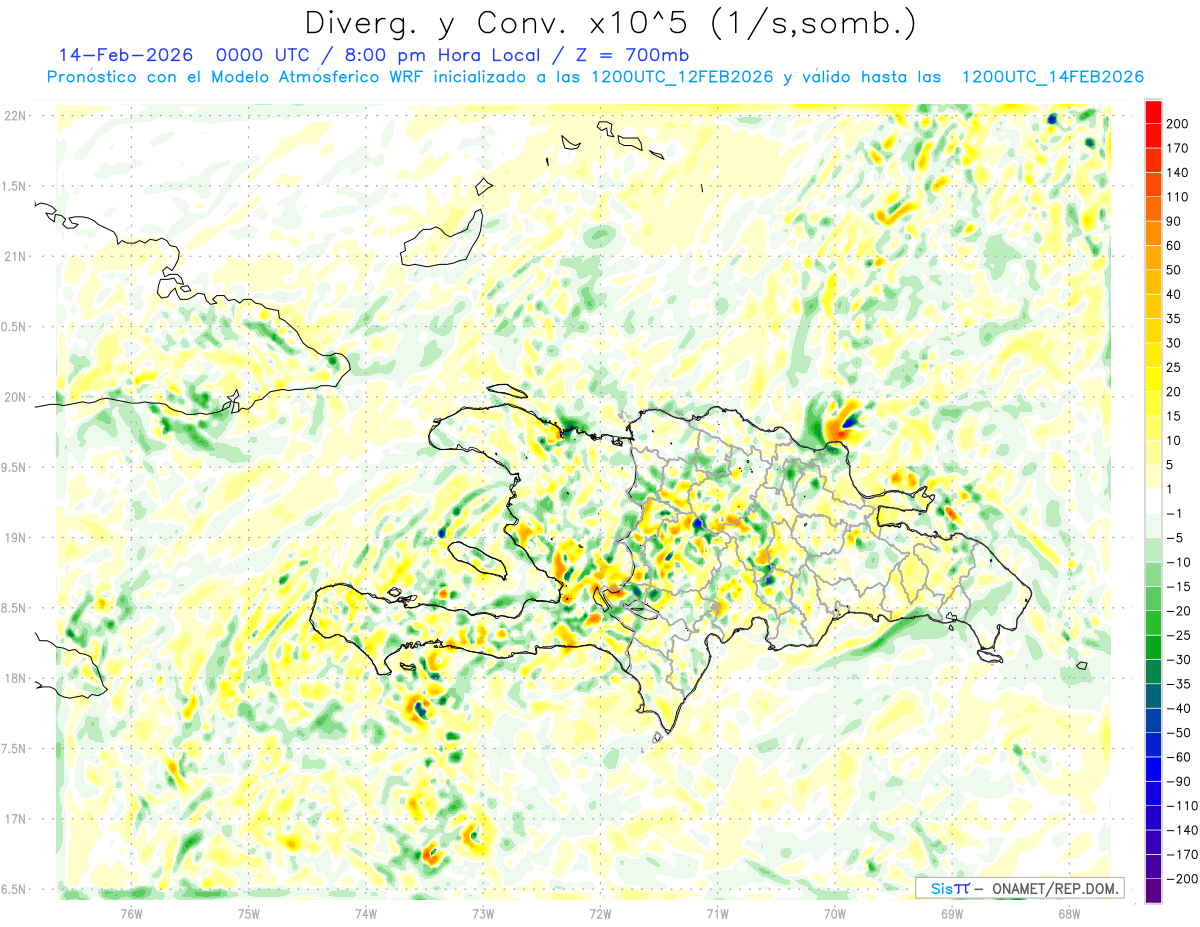Image resolution: width=1200 pixels, height=927 pixels.
Task: Click the colorbar value 20
Action: 1175,392
